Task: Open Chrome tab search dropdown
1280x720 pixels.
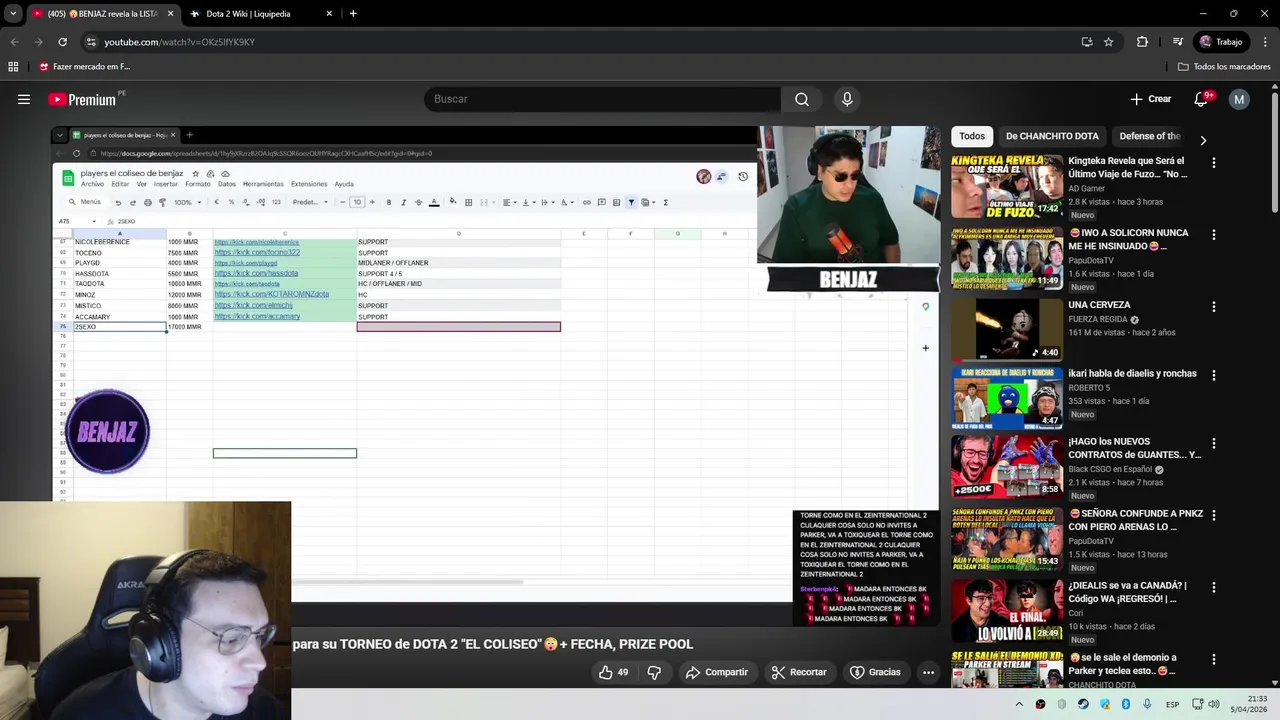Action: point(13,14)
